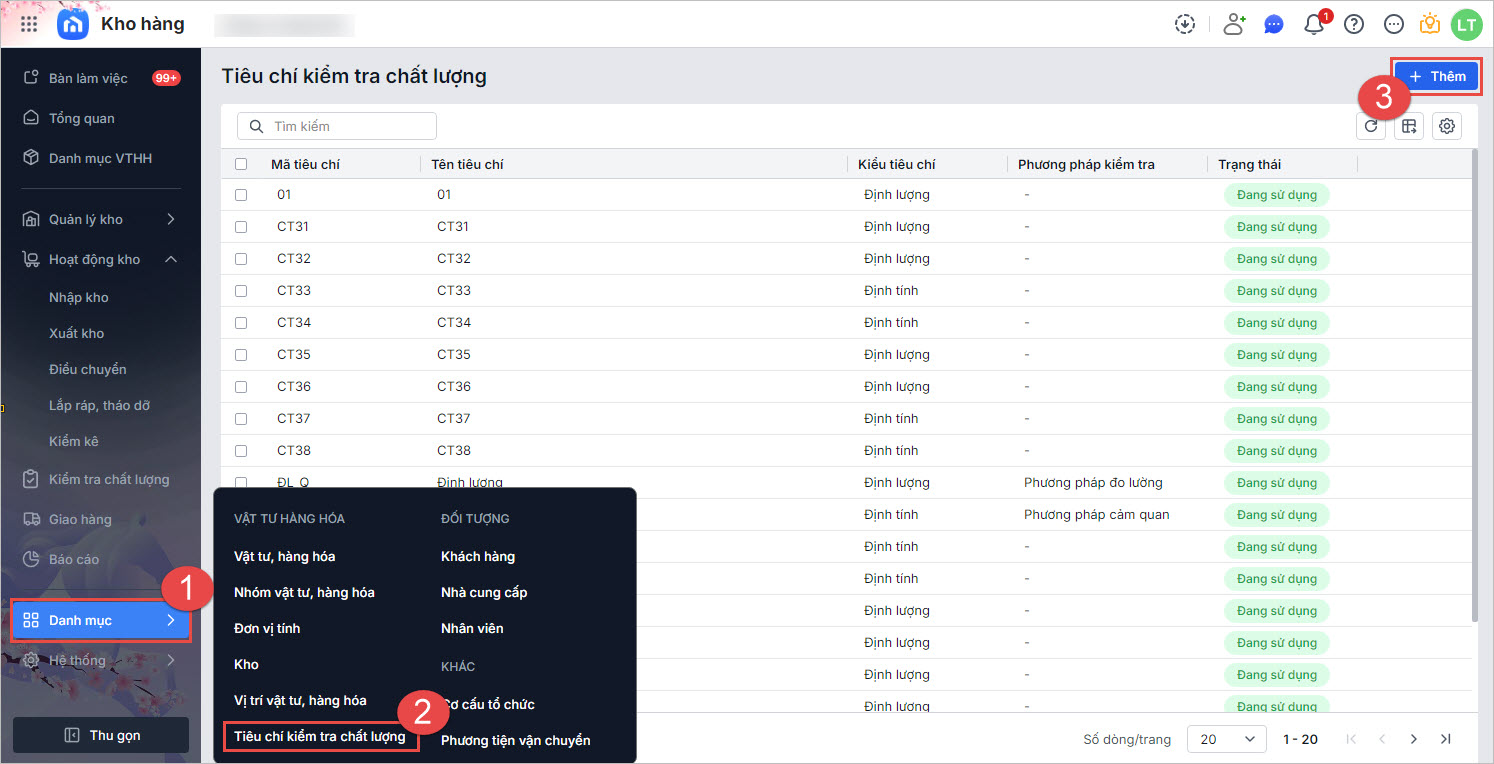Click the add user invite icon

click(x=1234, y=25)
